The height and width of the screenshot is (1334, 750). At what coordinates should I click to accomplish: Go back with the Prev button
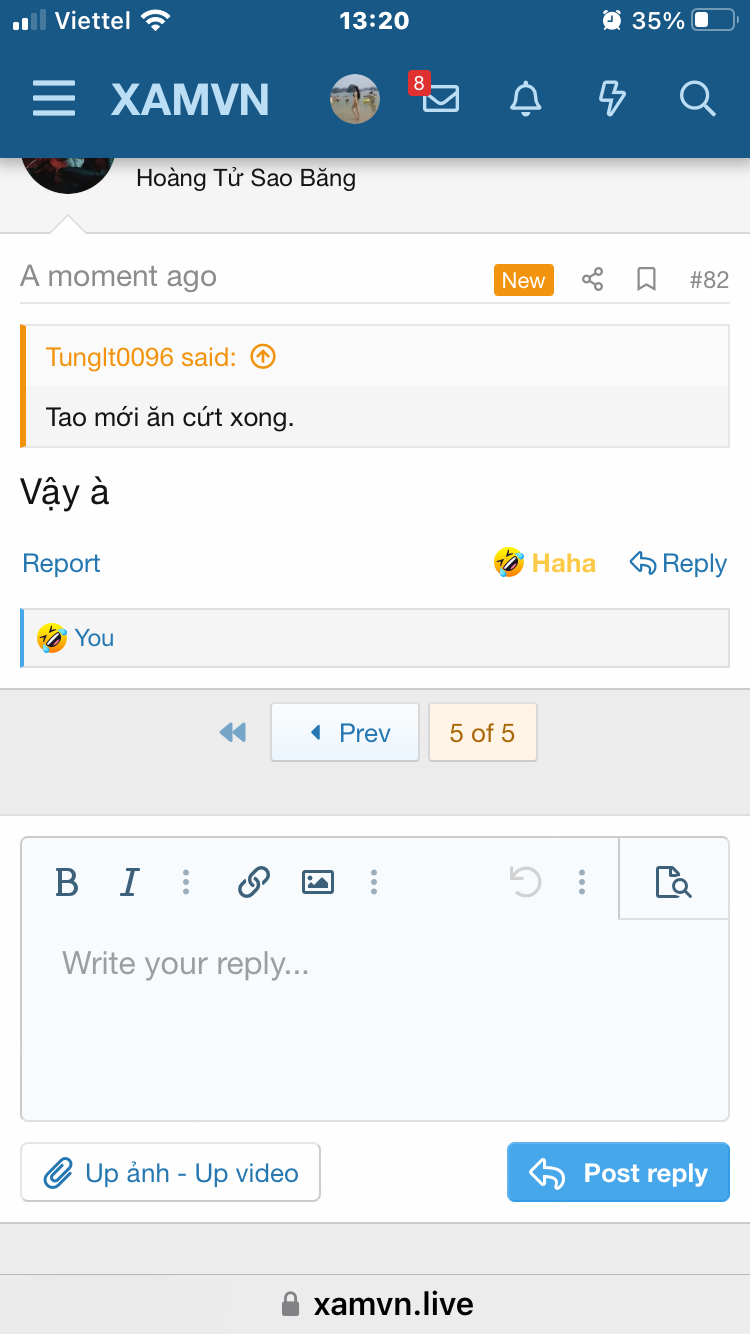(x=344, y=732)
